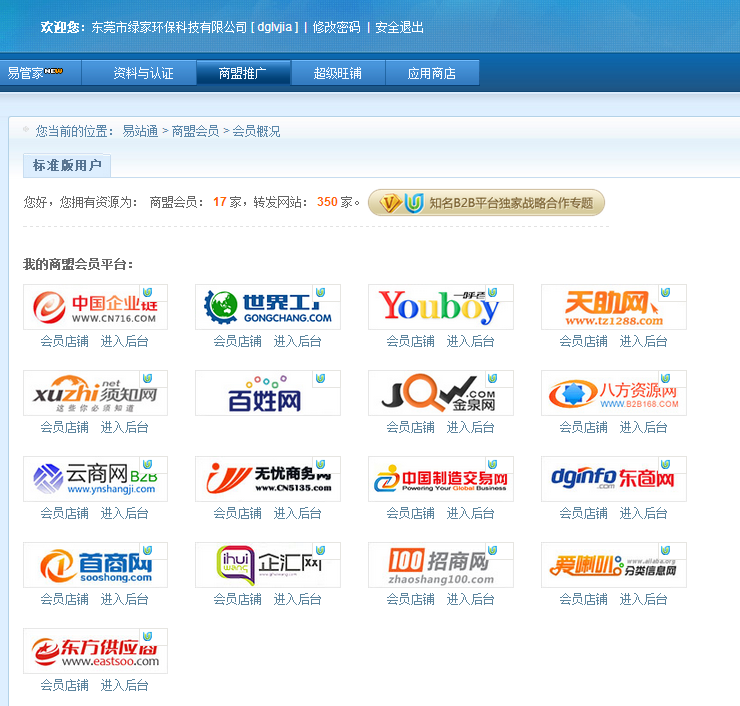Screen dimensions: 740x706
Task: Open the 超级旺铺 menu item
Action: click(337, 73)
